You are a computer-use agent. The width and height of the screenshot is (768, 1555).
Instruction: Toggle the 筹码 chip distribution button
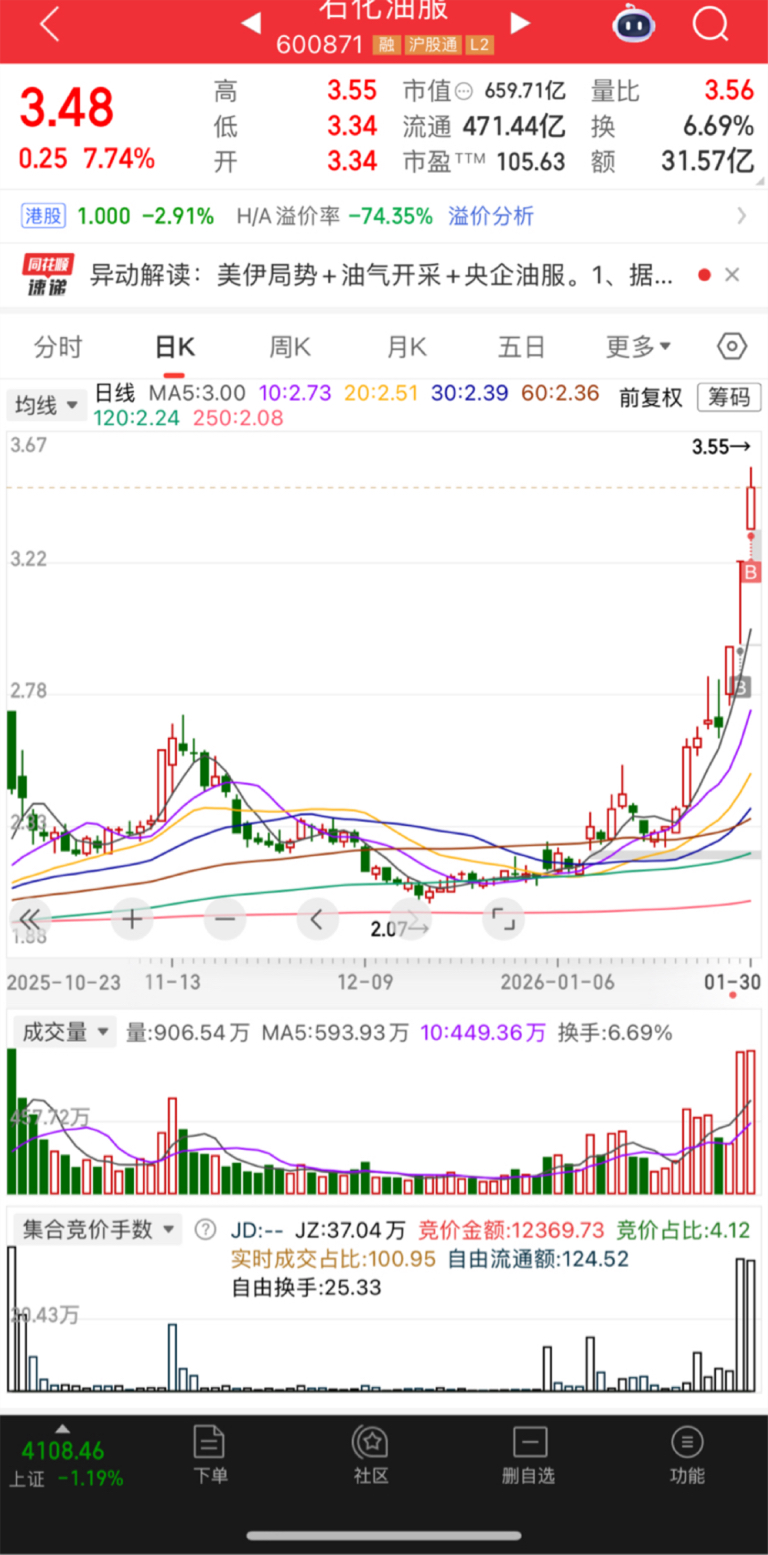(x=728, y=397)
